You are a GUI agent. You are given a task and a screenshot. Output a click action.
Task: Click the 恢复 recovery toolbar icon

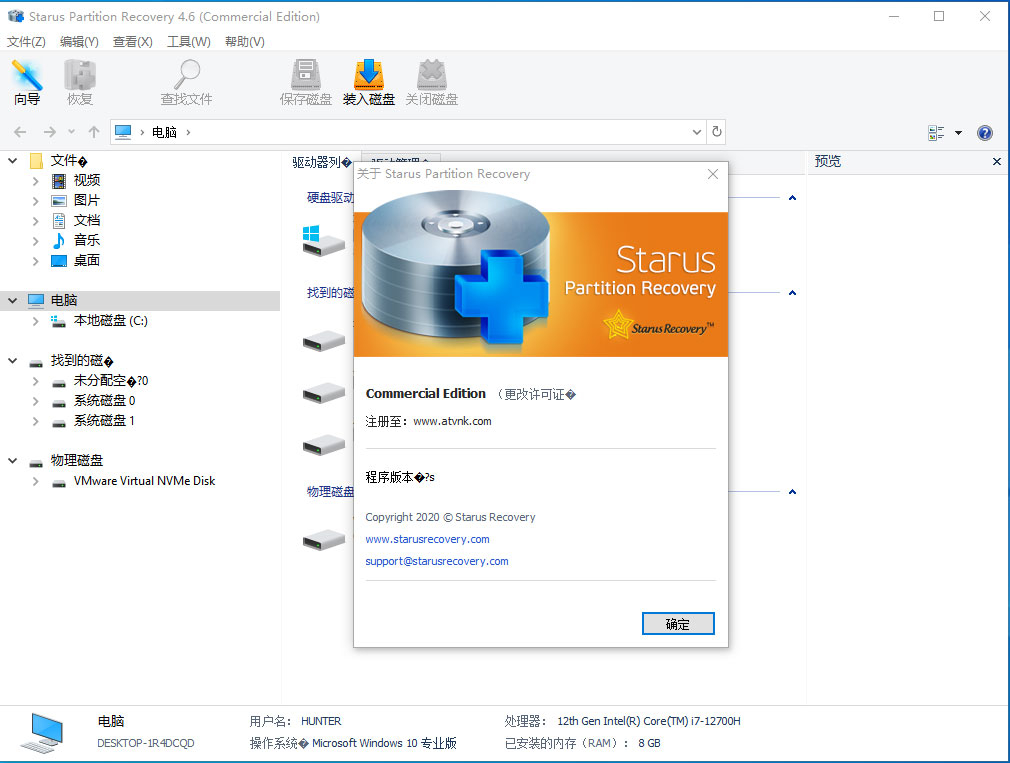80,82
